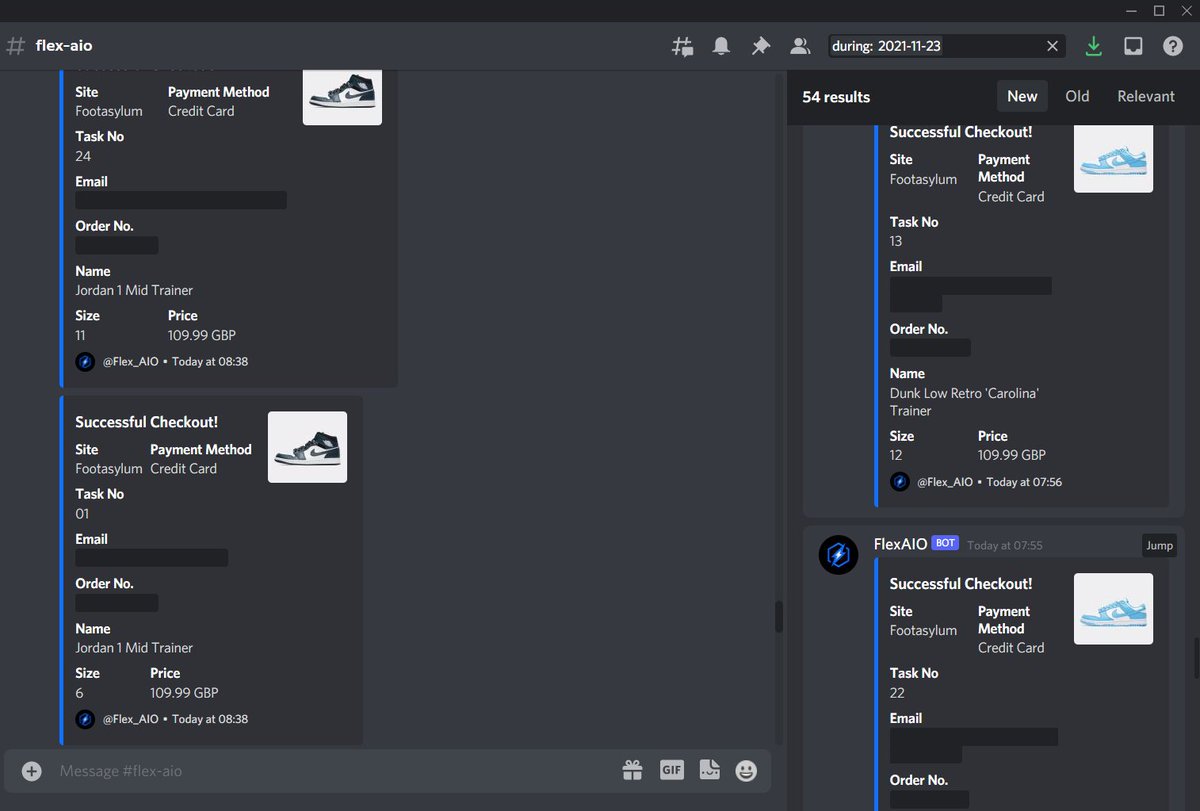Image resolution: width=1200 pixels, height=811 pixels.
Task: Open the Threads icon in channel header
Action: [683, 46]
